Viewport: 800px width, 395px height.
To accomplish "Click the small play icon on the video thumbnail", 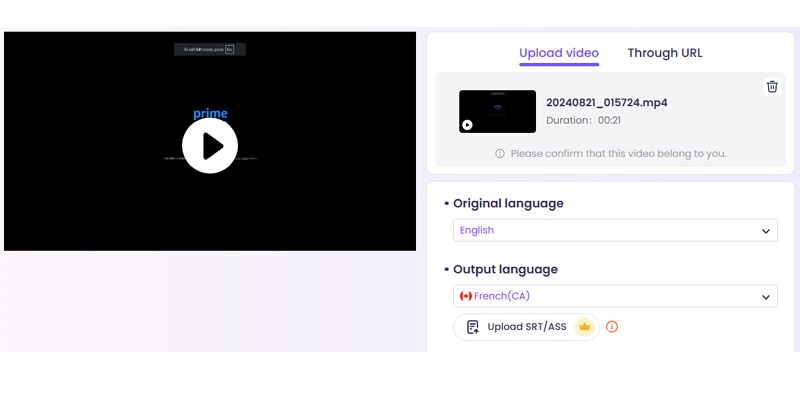I will pyautogui.click(x=467, y=125).
